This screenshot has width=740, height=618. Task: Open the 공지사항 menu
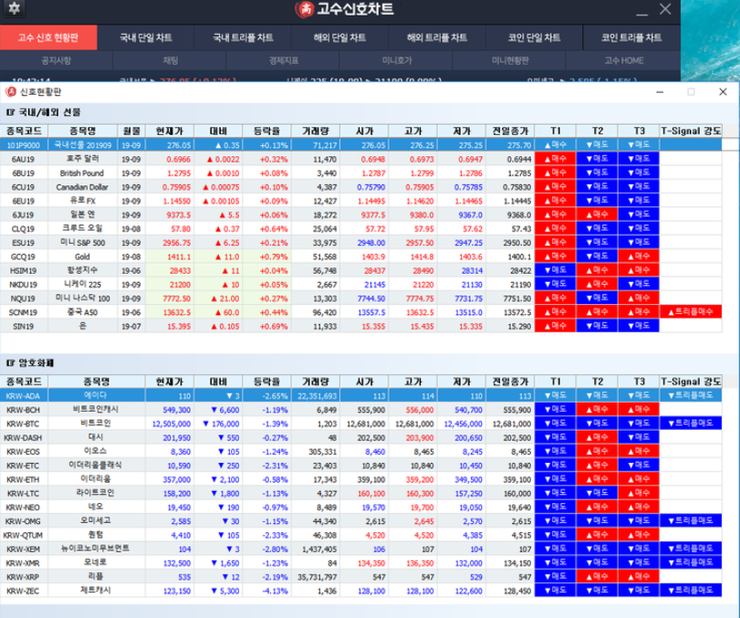pyautogui.click(x=56, y=60)
